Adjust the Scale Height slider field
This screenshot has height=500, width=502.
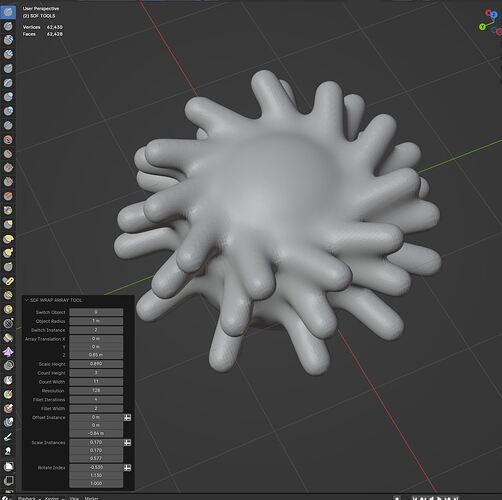pos(96,364)
